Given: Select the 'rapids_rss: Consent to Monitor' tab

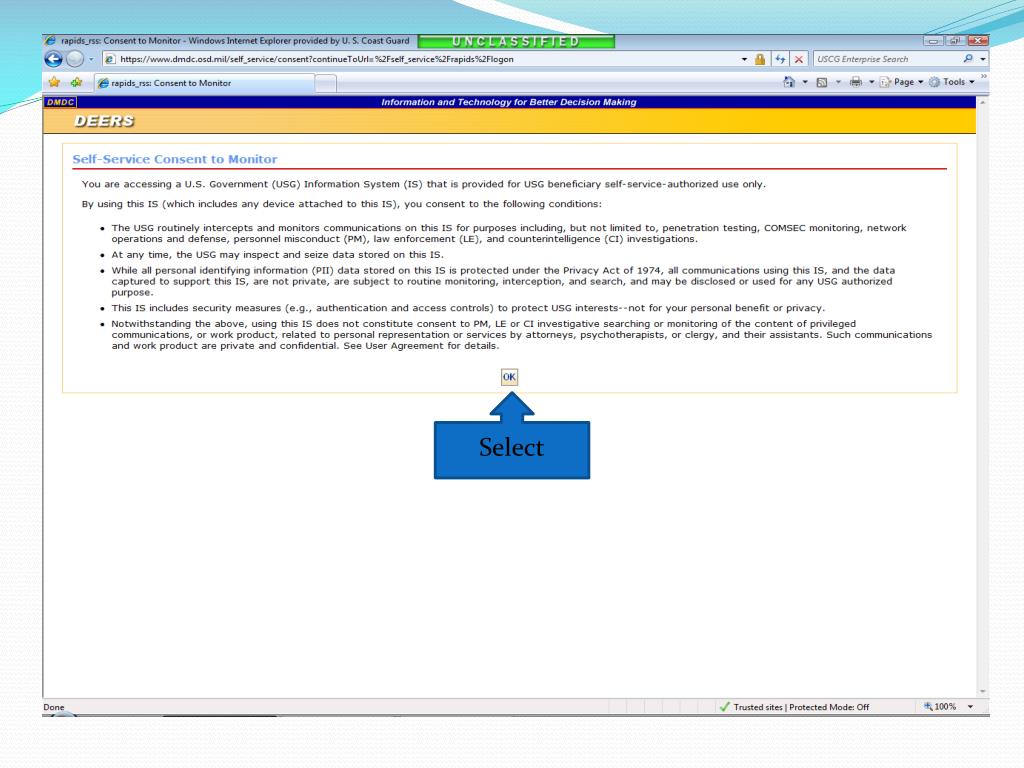Looking at the screenshot, I should [x=204, y=83].
